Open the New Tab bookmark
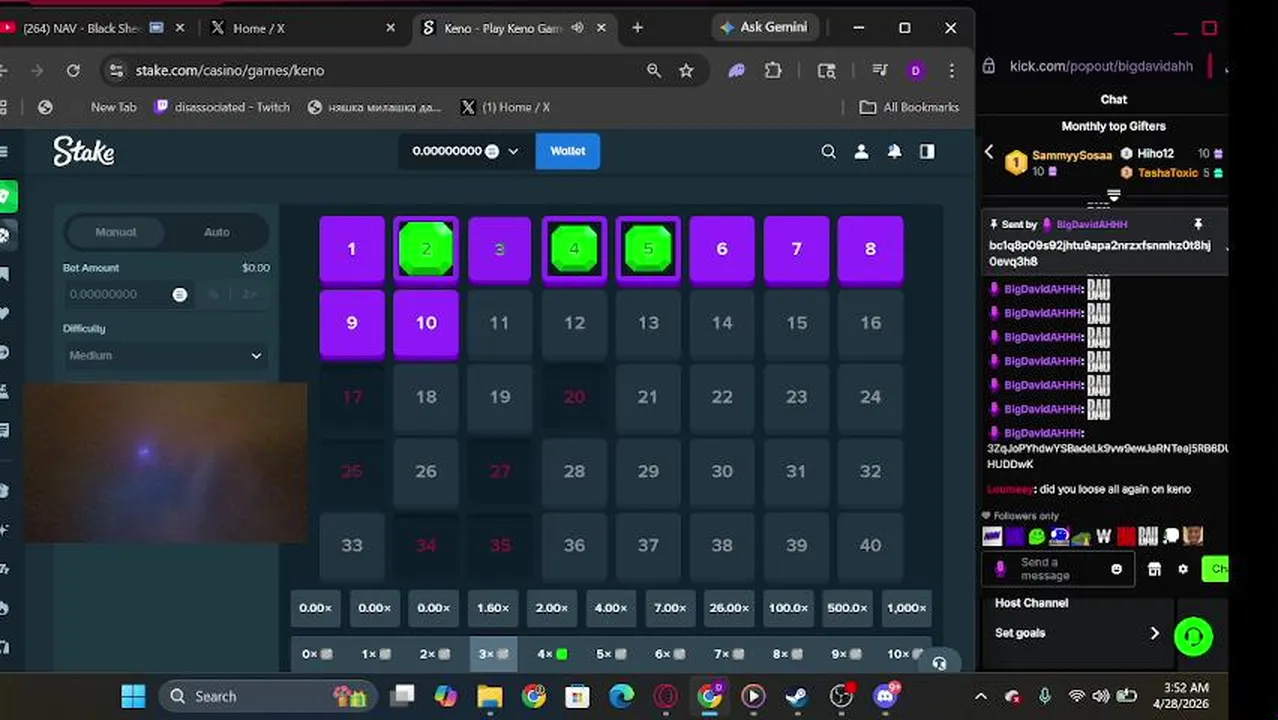 pyautogui.click(x=113, y=107)
